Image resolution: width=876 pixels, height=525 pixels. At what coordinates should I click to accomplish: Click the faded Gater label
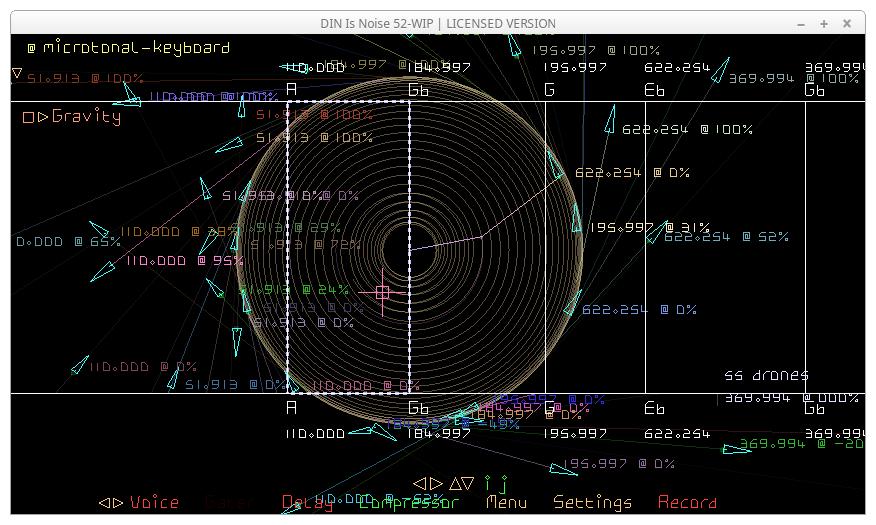click(x=230, y=503)
